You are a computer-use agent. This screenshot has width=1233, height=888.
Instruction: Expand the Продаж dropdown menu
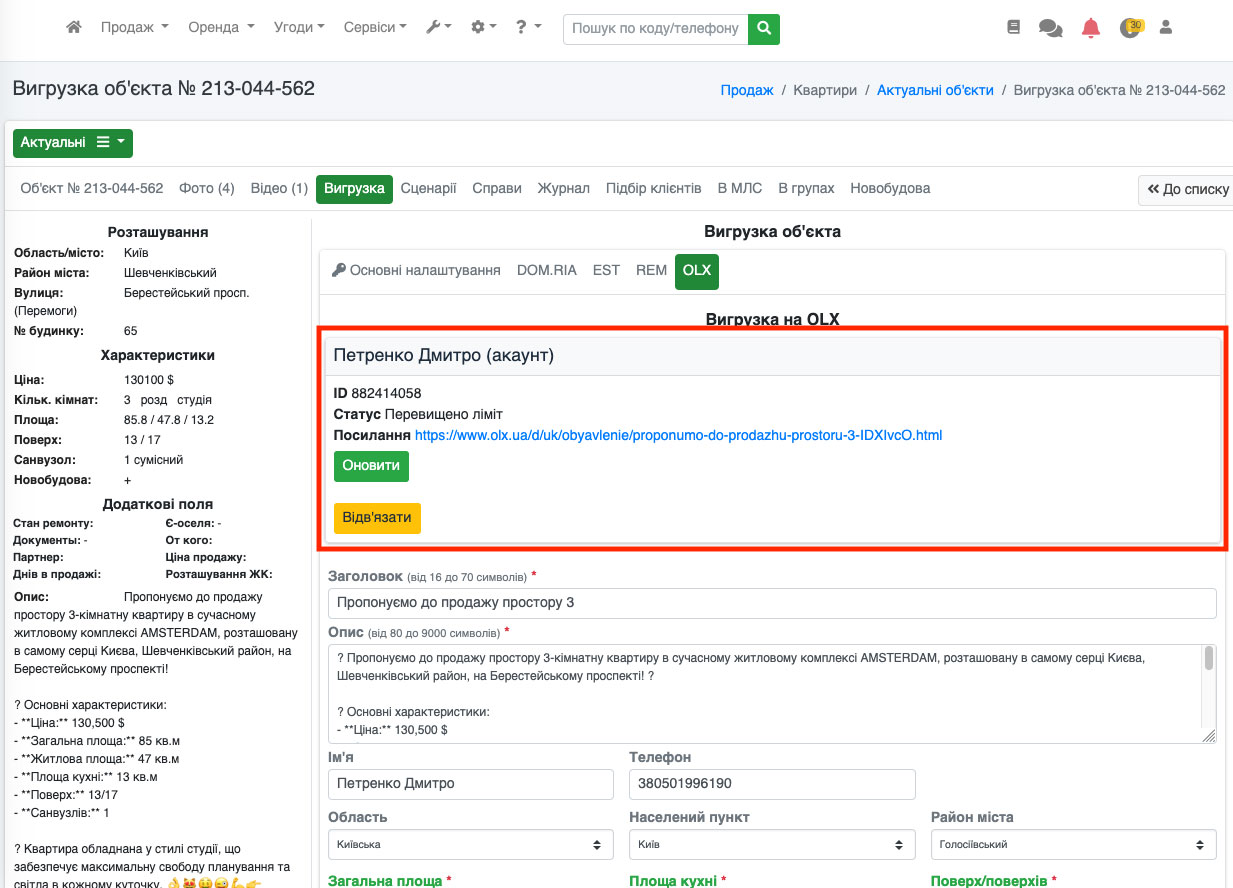[x=134, y=28]
